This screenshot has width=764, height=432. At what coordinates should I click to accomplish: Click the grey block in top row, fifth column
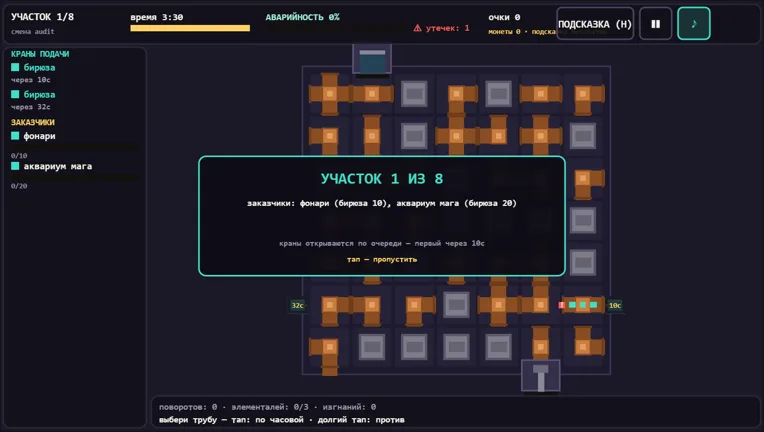pos(498,94)
